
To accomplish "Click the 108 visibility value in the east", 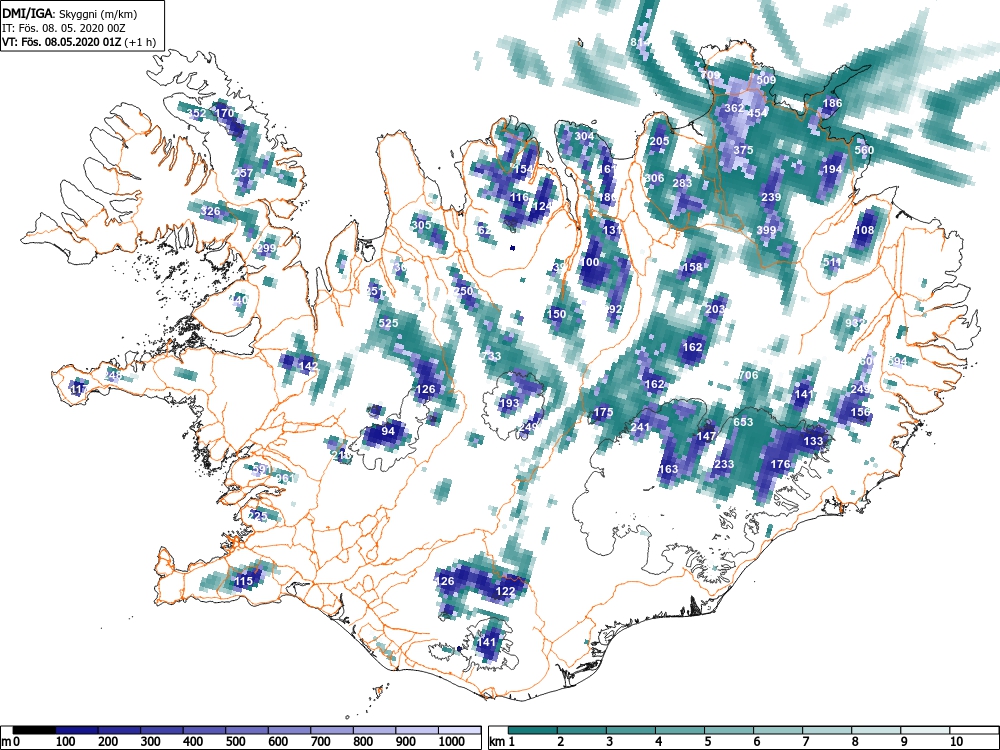I will pyautogui.click(x=864, y=230).
